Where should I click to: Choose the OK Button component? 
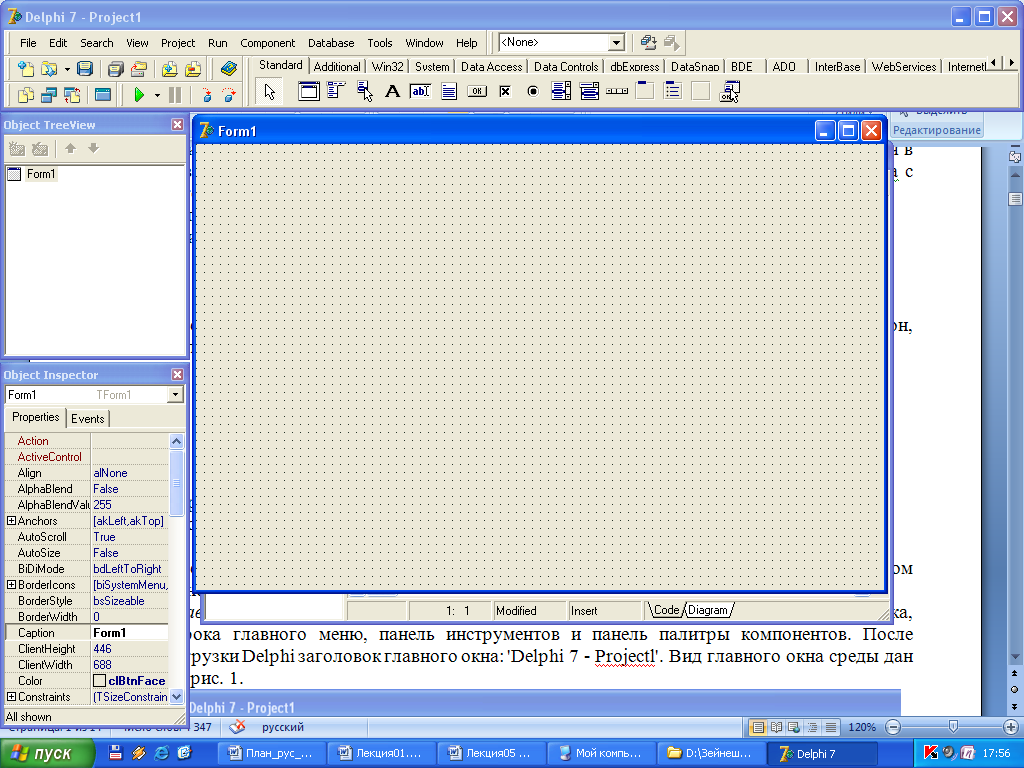[x=477, y=92]
